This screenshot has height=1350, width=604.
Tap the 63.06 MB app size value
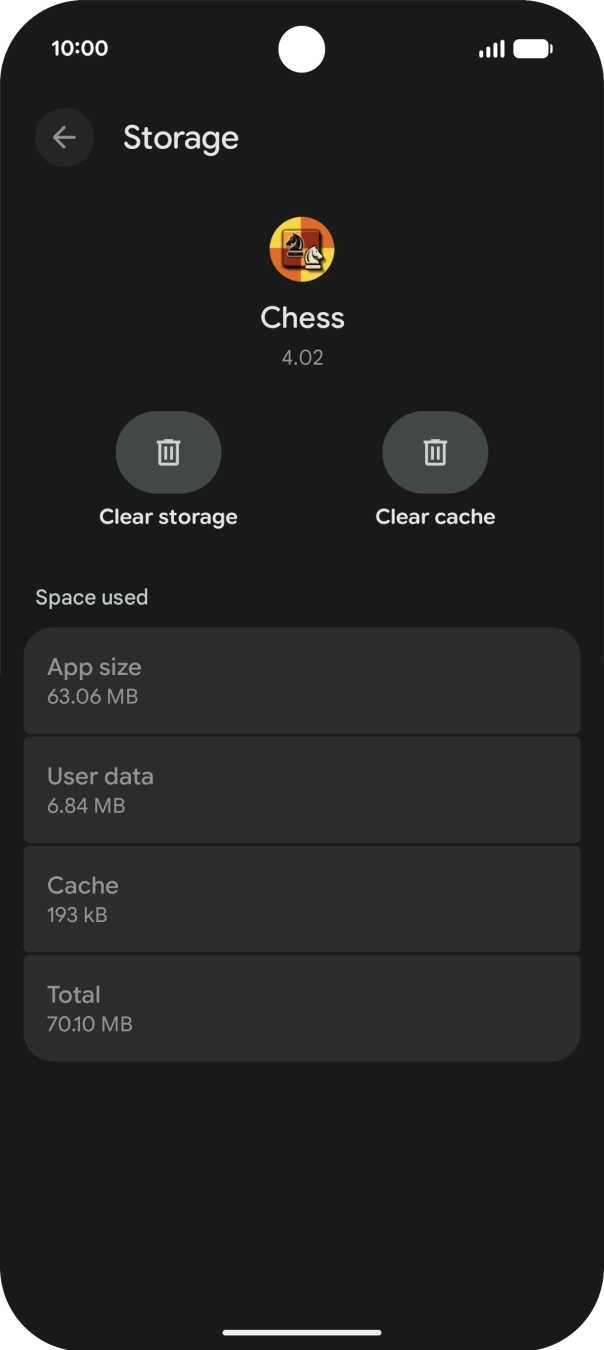tap(93, 695)
